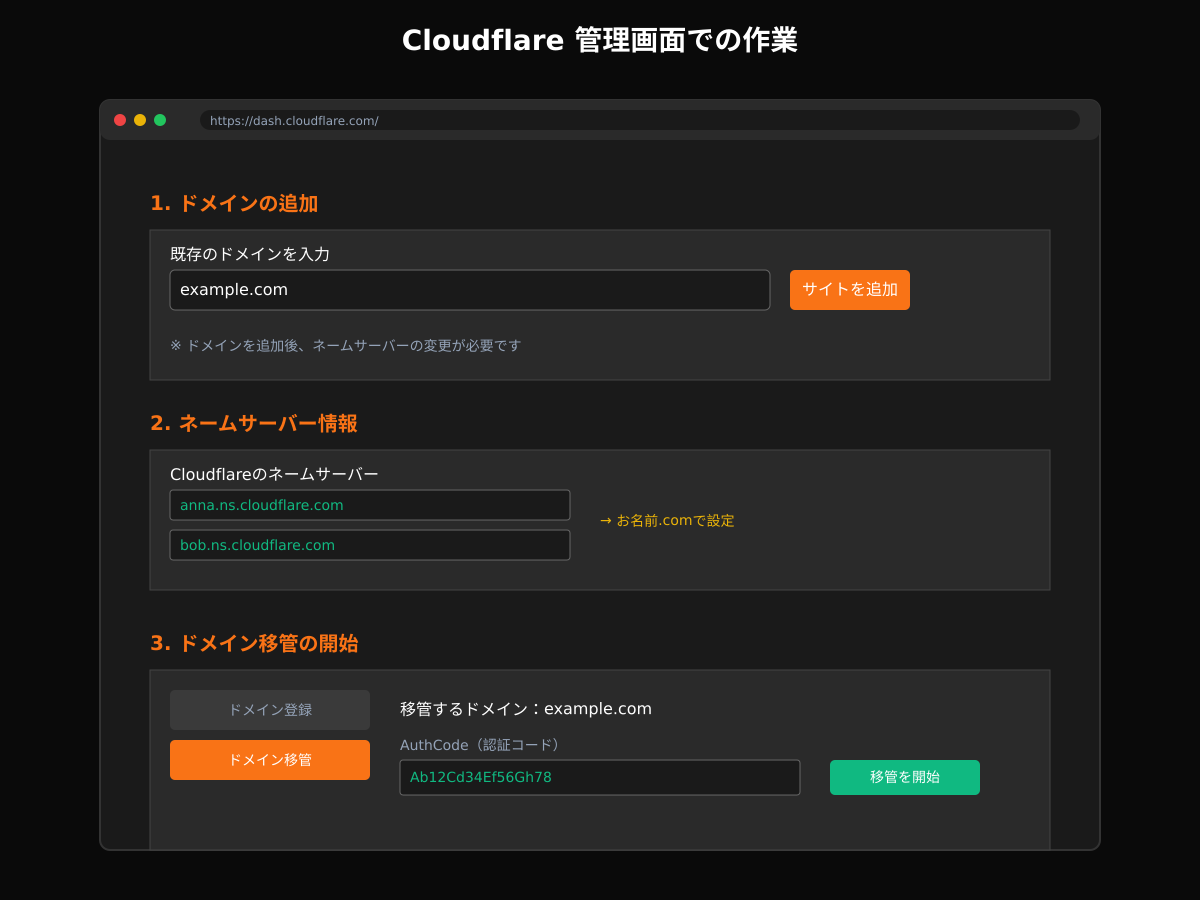Focus the example.com domain input field
Screen dimensions: 1200x900
470,290
